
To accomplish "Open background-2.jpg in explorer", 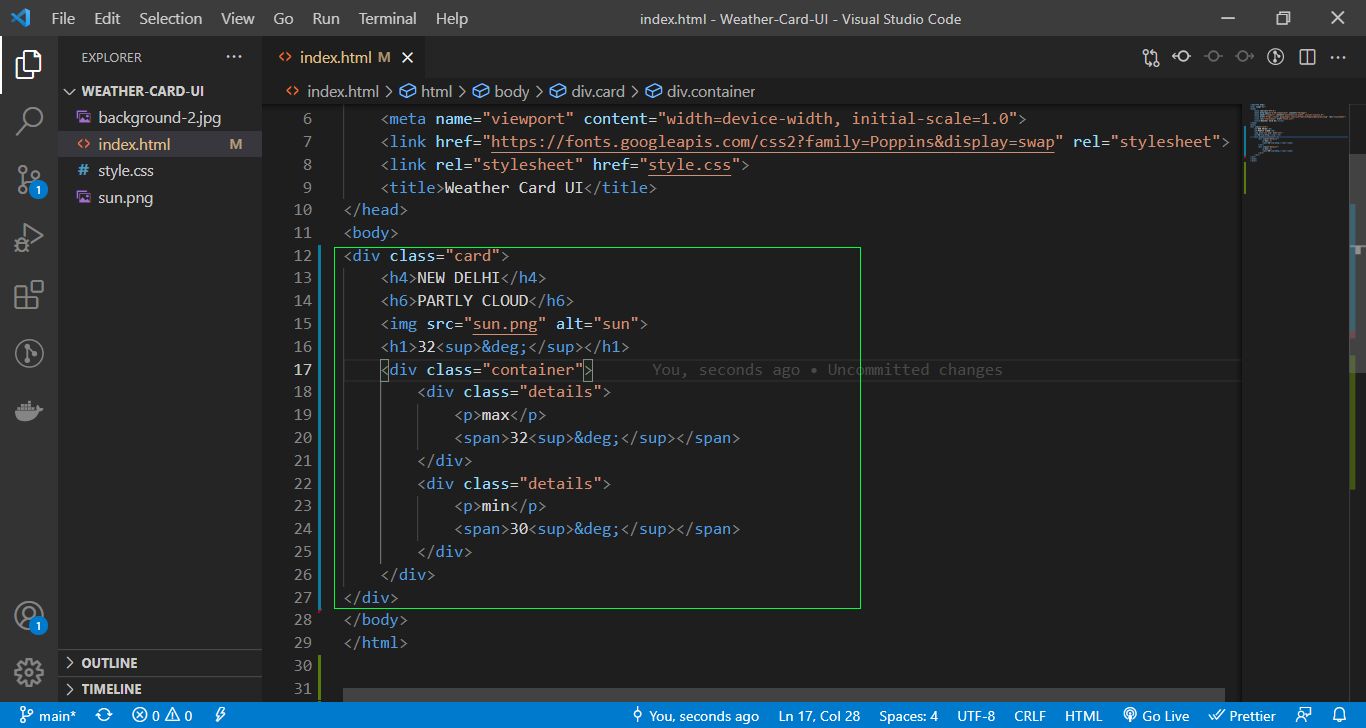I will click(x=160, y=118).
